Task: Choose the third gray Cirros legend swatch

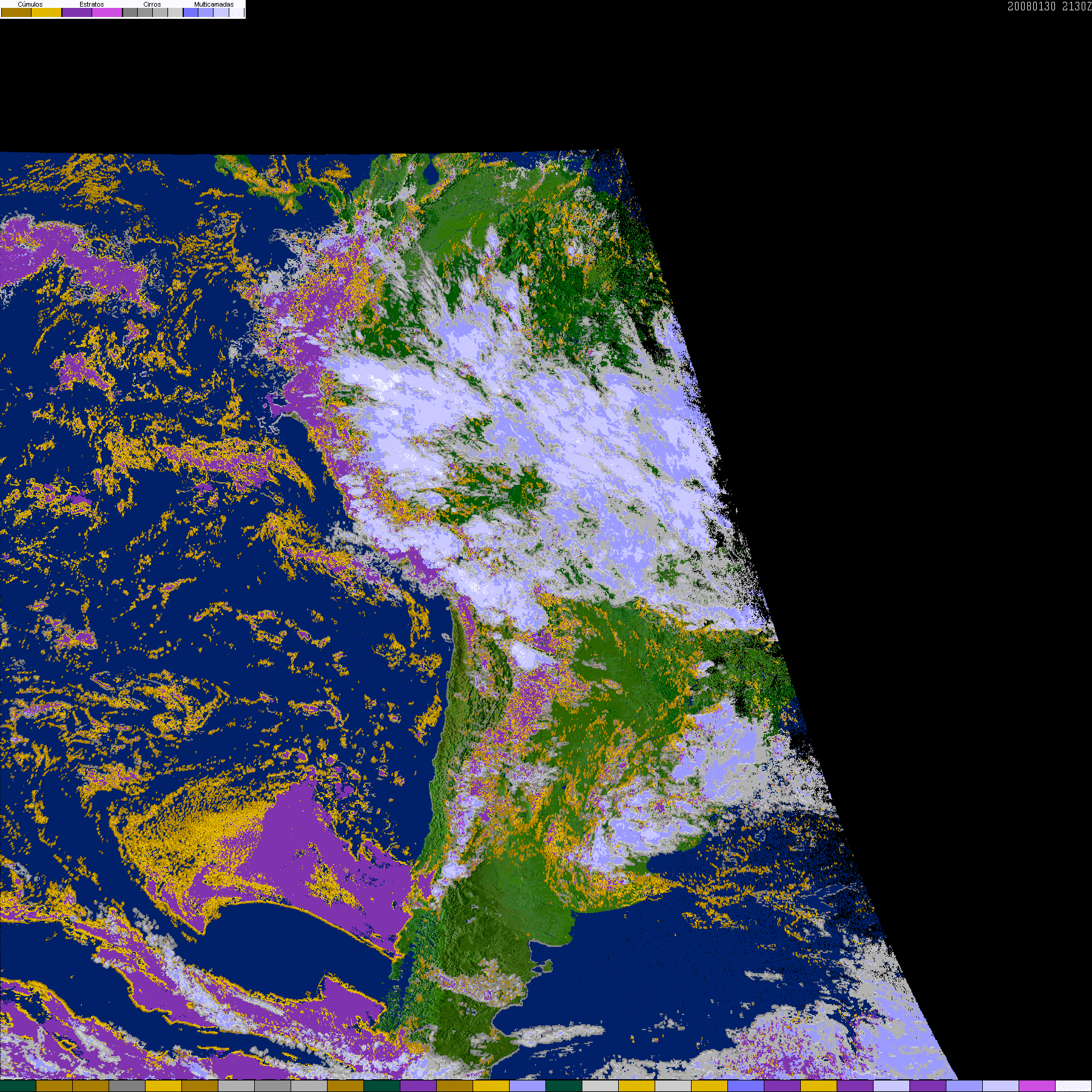Action: [160, 13]
